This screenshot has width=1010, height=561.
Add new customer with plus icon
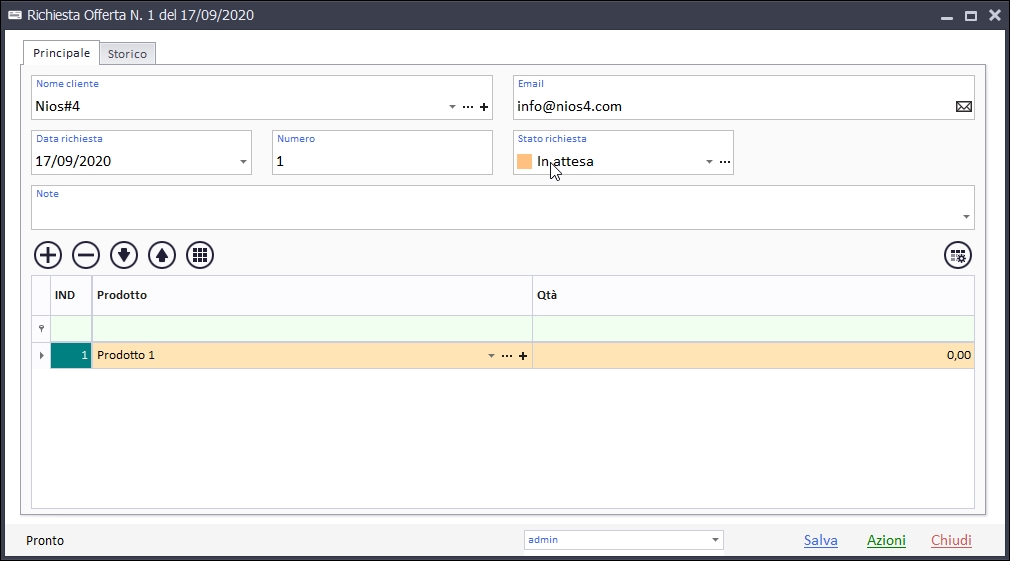pyautogui.click(x=484, y=107)
